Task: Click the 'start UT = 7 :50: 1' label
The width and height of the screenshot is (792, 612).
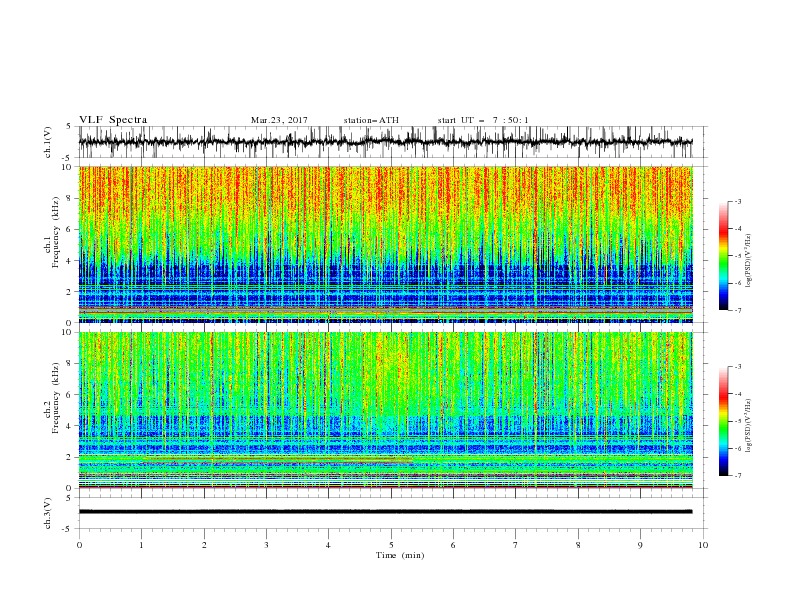Action: [x=483, y=120]
